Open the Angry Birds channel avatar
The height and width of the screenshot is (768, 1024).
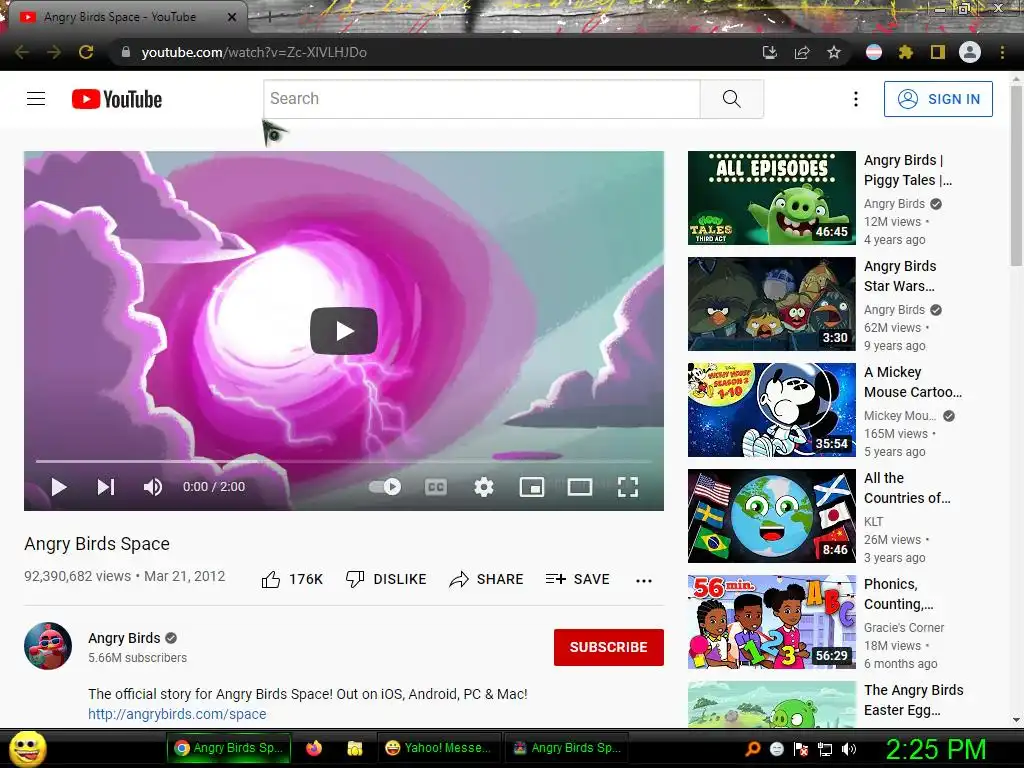(x=48, y=646)
